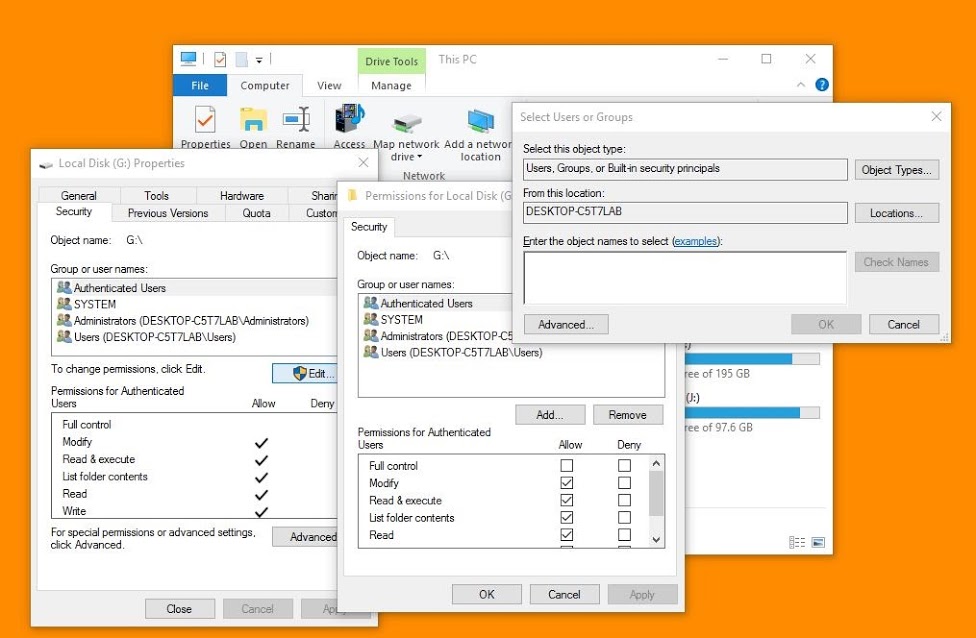Switch to details view in status bar

[x=797, y=542]
